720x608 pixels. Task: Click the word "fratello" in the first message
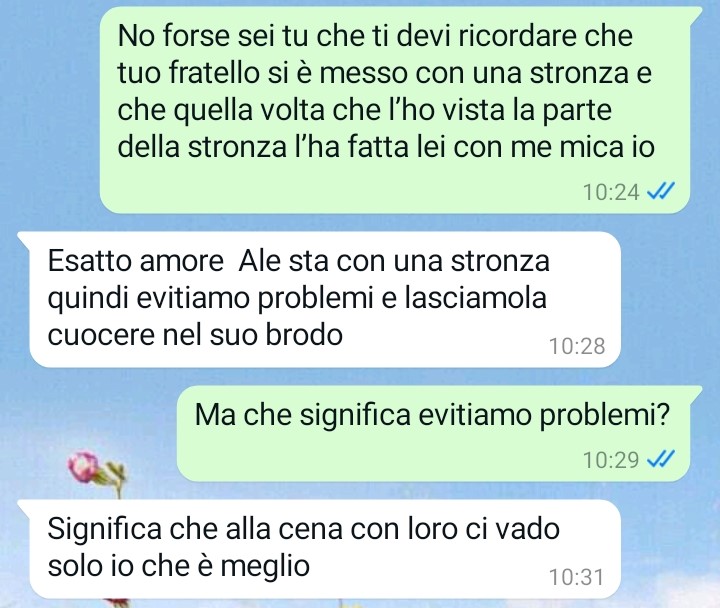(215, 73)
